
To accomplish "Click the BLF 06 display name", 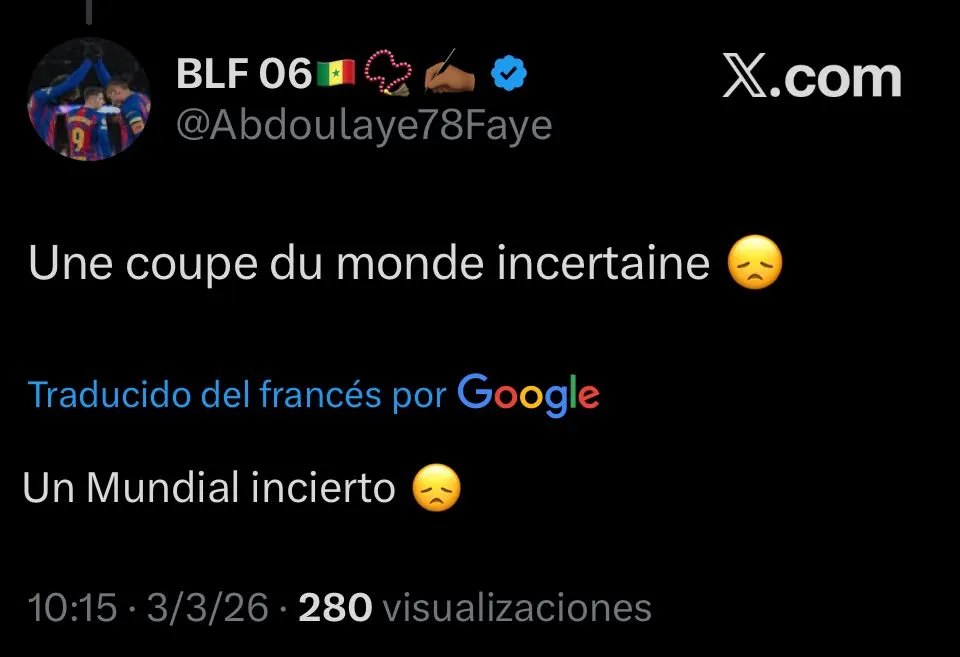I will point(244,73).
